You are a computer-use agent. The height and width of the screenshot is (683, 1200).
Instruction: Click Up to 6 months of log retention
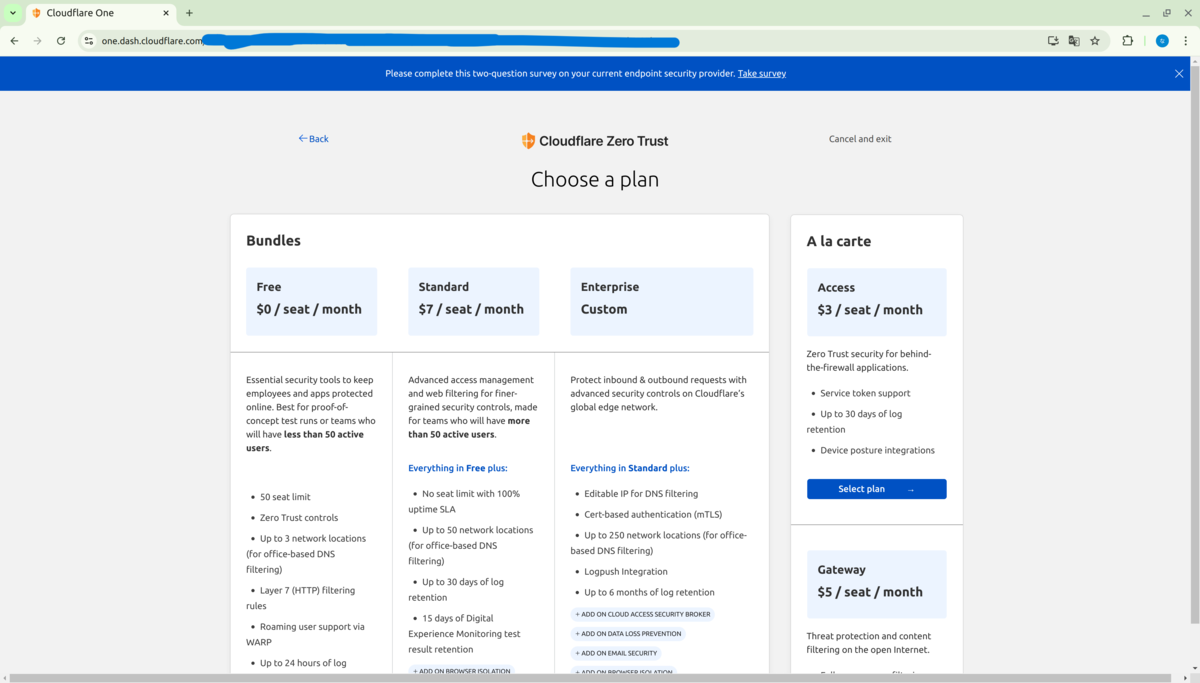click(649, 593)
